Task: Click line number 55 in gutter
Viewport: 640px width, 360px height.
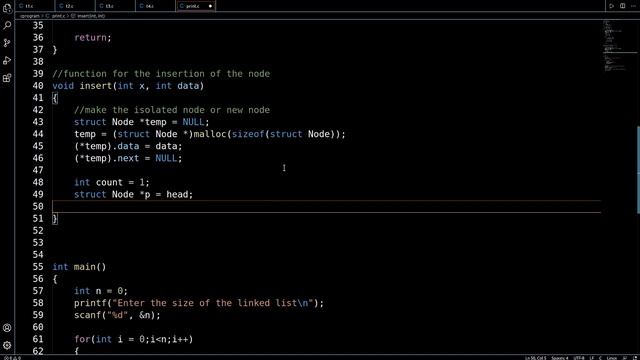Action: click(x=38, y=267)
